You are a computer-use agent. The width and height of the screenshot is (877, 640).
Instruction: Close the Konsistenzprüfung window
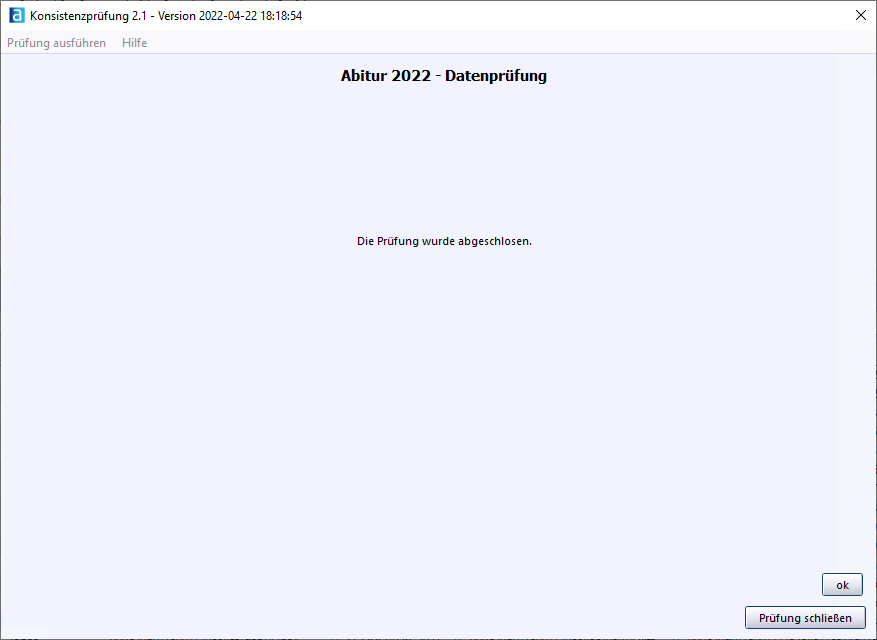tap(861, 16)
